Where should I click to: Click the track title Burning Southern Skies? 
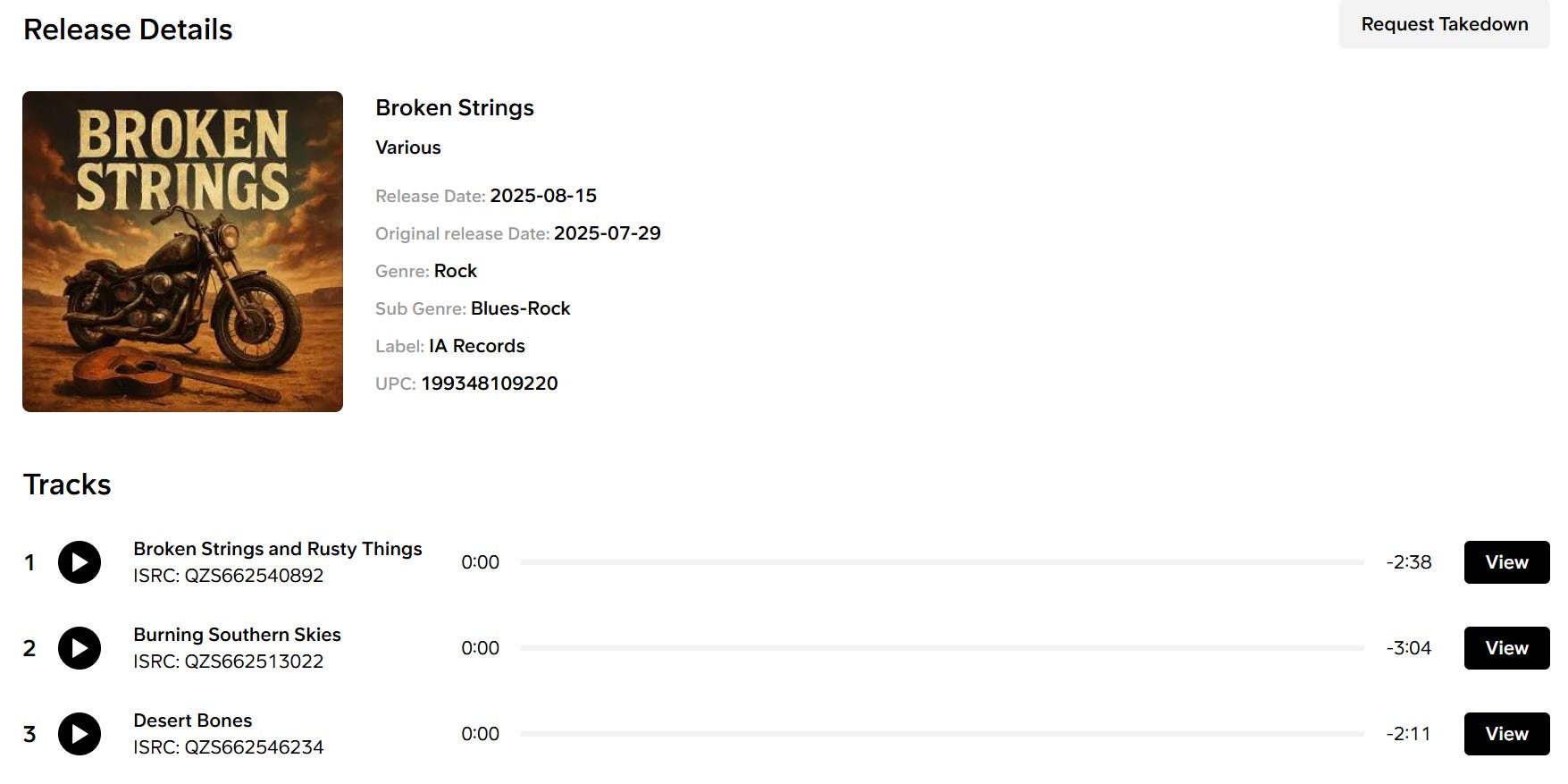(237, 635)
